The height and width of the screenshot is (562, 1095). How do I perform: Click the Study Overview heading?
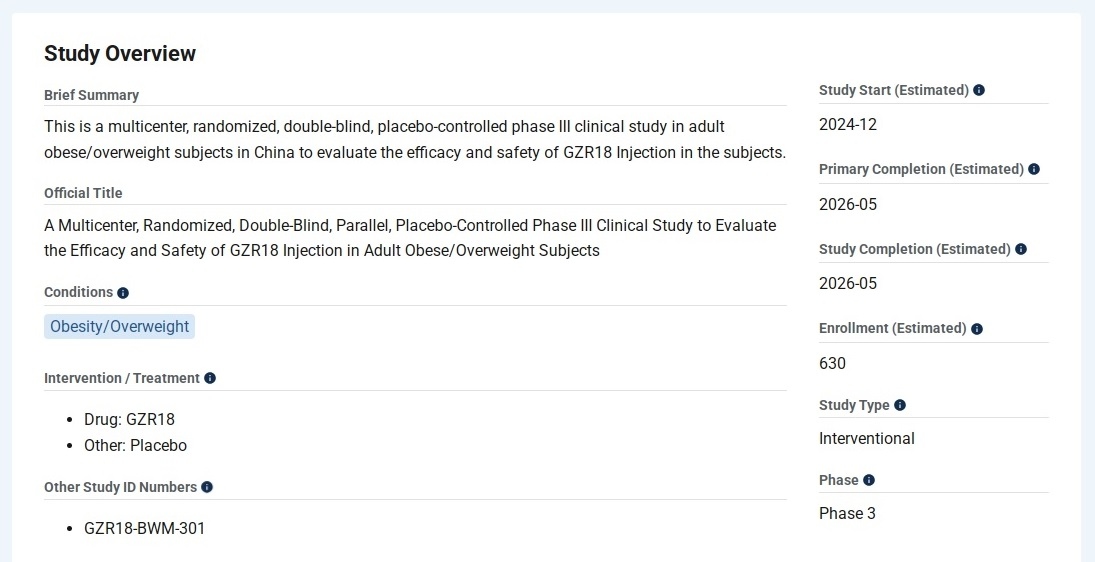click(120, 54)
